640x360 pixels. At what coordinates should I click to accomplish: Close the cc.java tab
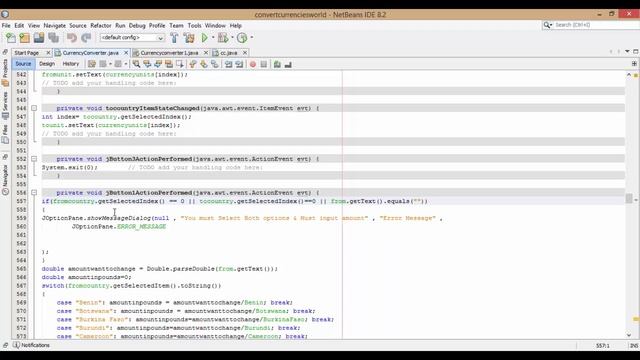point(245,53)
